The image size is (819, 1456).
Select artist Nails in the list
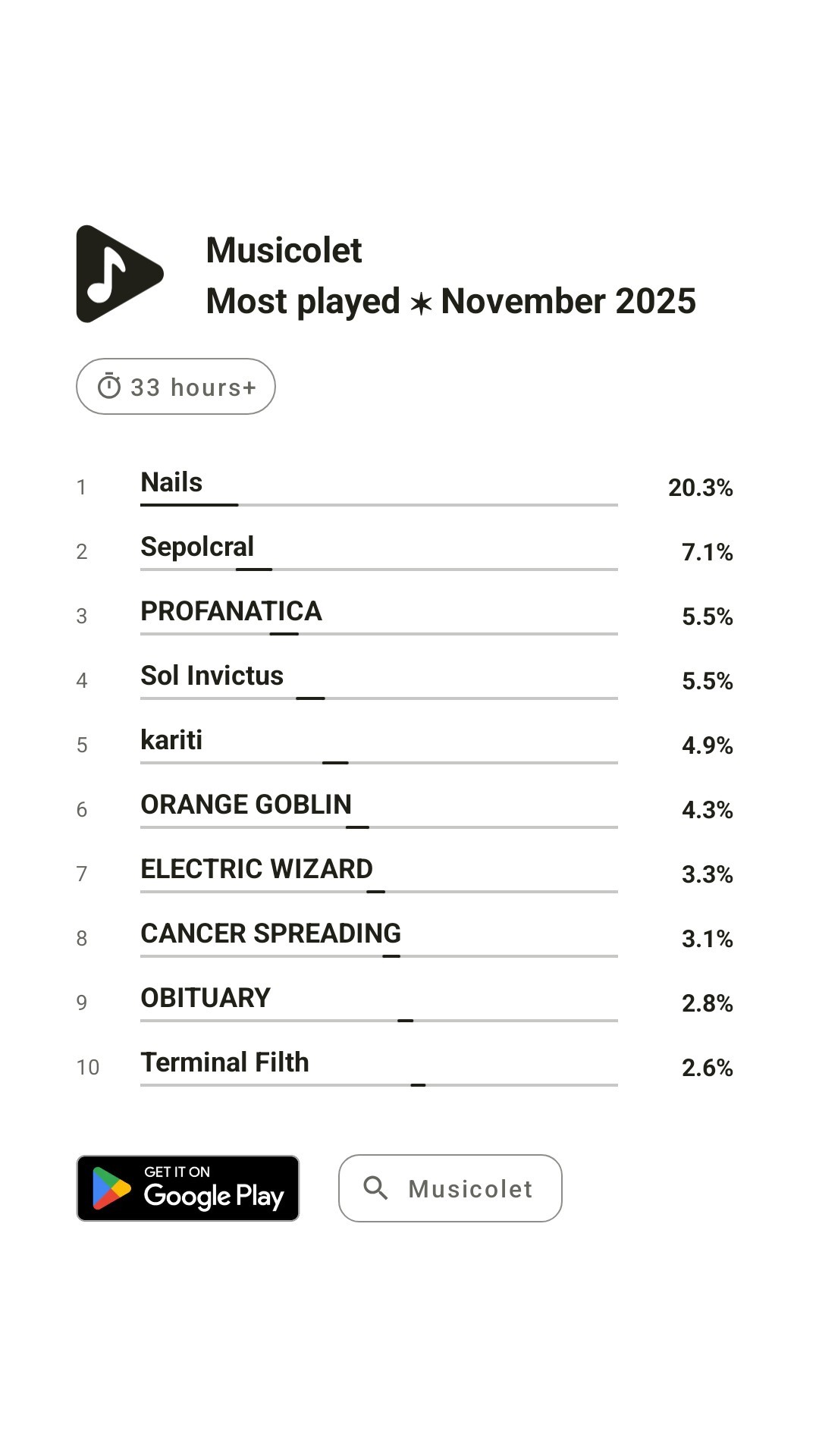172,482
